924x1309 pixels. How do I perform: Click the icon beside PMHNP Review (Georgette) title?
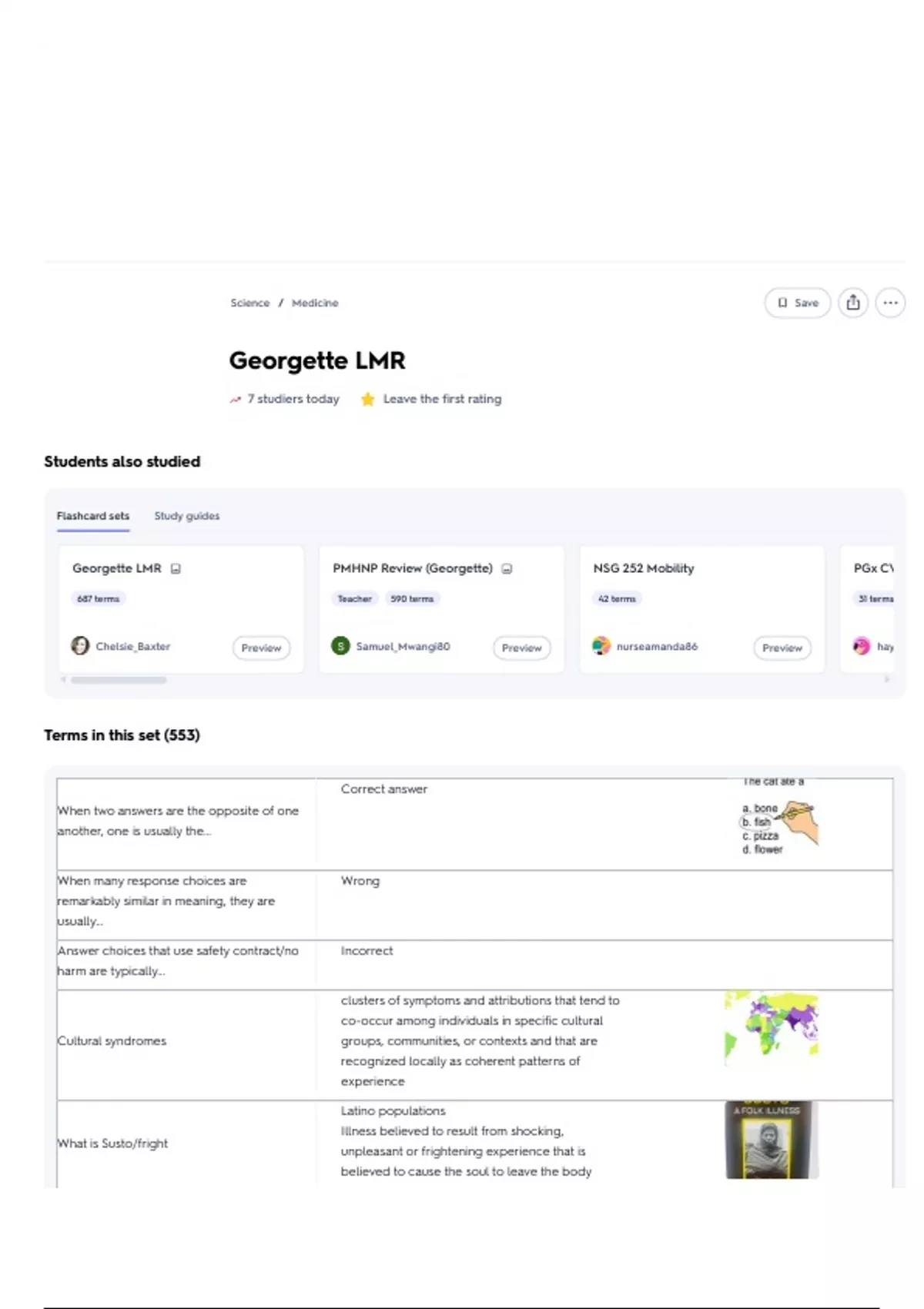pyautogui.click(x=507, y=569)
